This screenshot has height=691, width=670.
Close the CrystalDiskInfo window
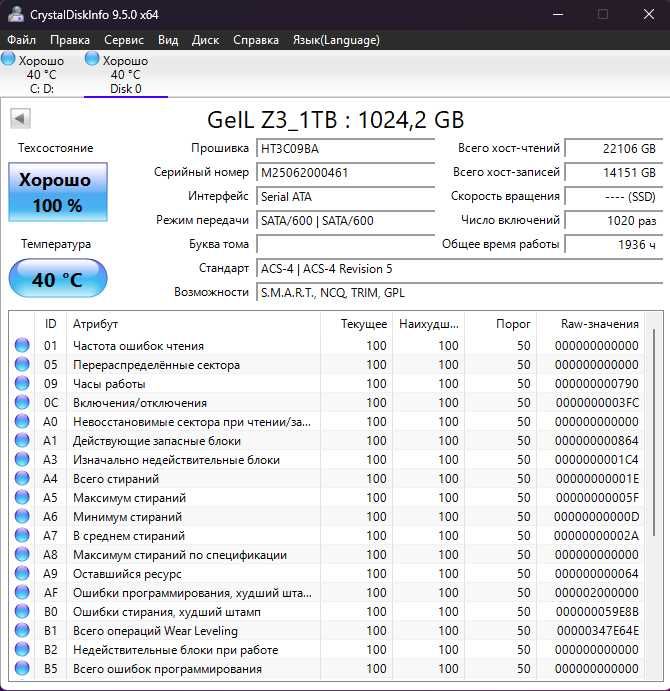(x=649, y=14)
